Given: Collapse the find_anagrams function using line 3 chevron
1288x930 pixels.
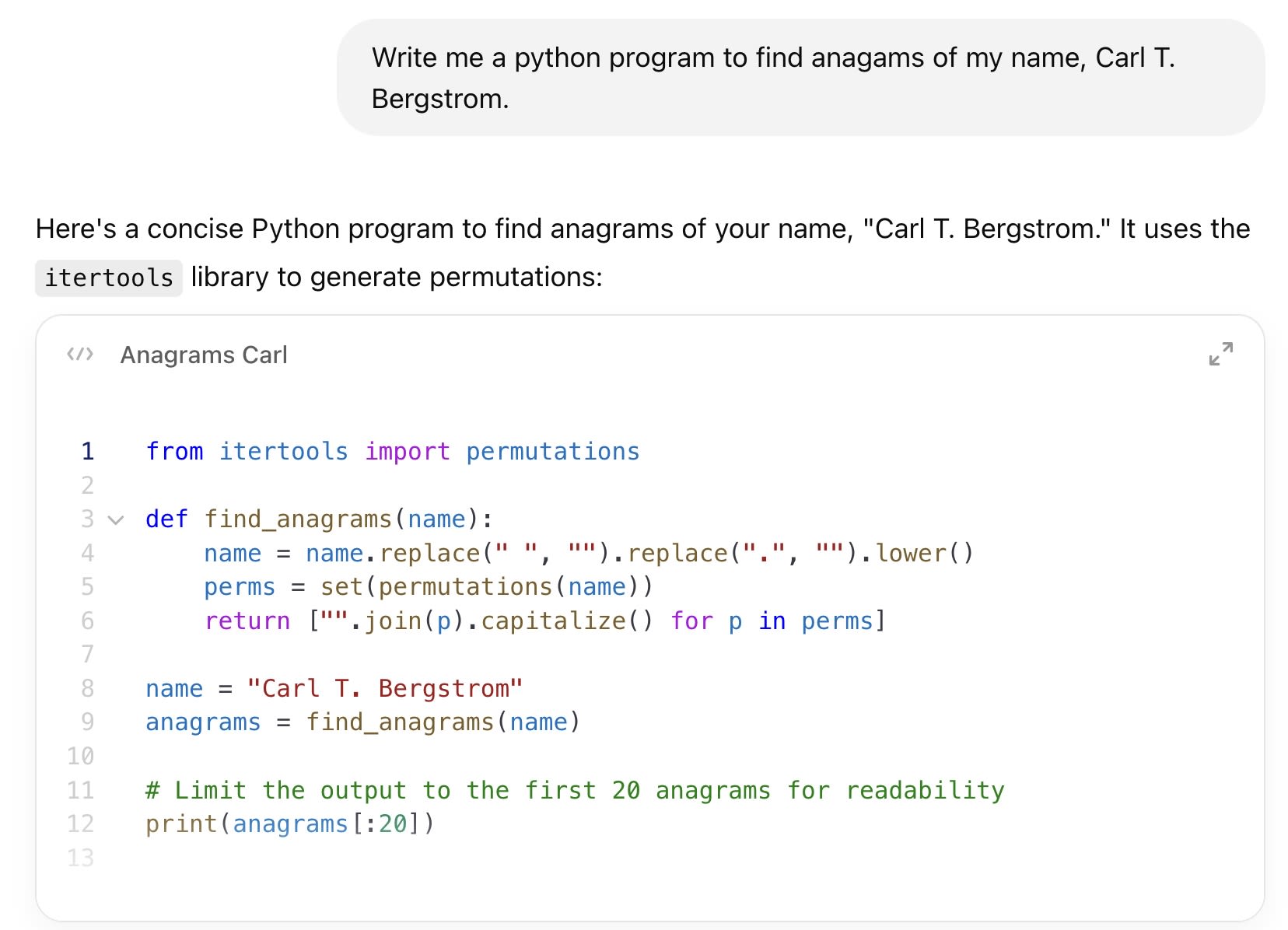Looking at the screenshot, I should pyautogui.click(x=116, y=520).
